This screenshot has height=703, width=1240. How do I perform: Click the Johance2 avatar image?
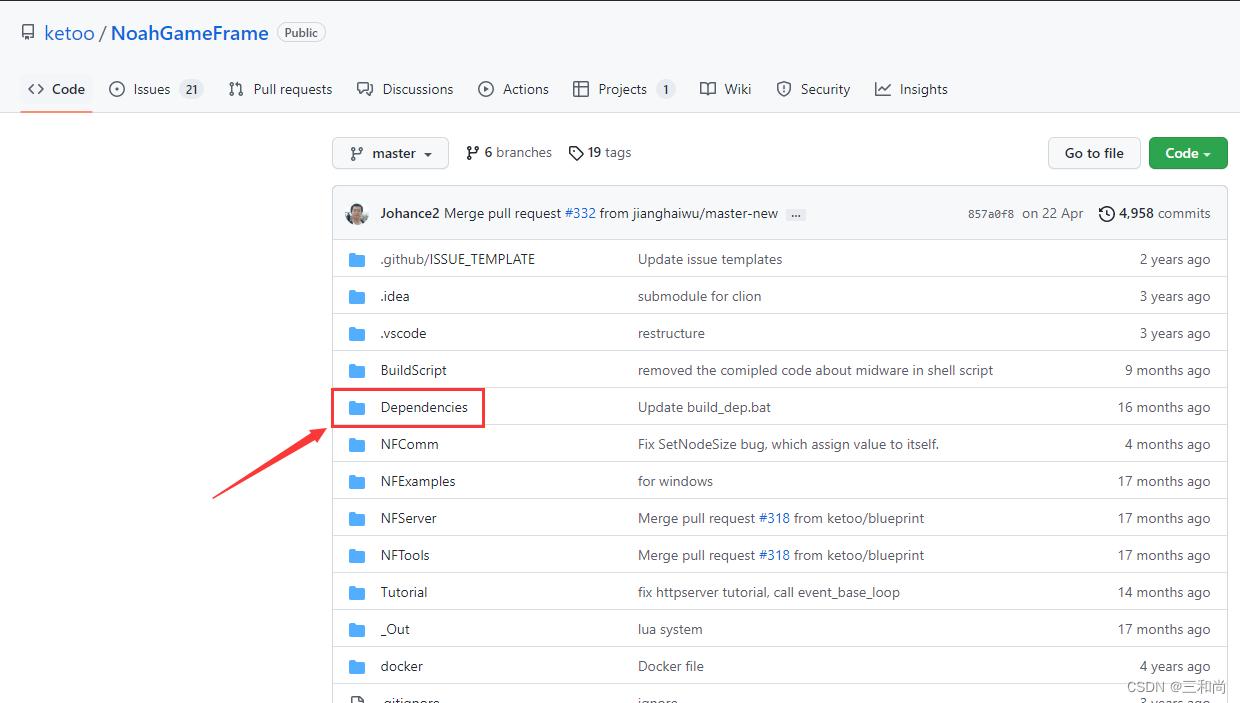pyautogui.click(x=357, y=214)
